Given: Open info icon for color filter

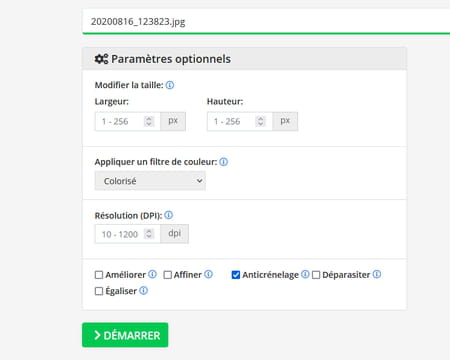Looking at the screenshot, I should click(x=224, y=162).
